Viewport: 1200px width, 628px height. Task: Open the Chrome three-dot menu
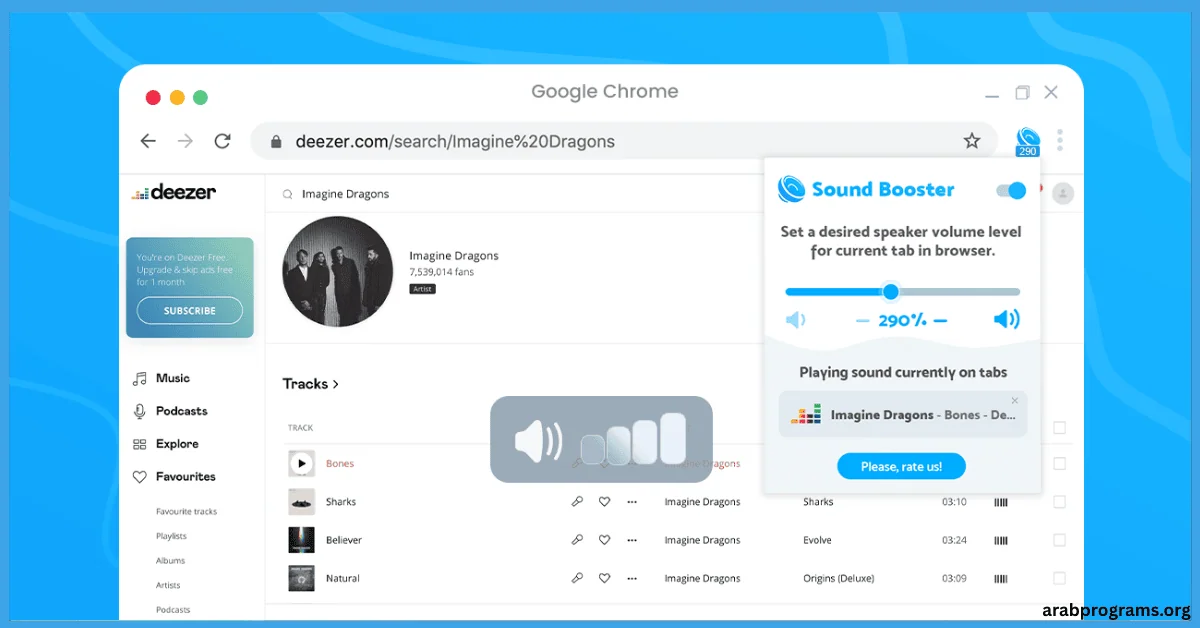tap(1060, 140)
